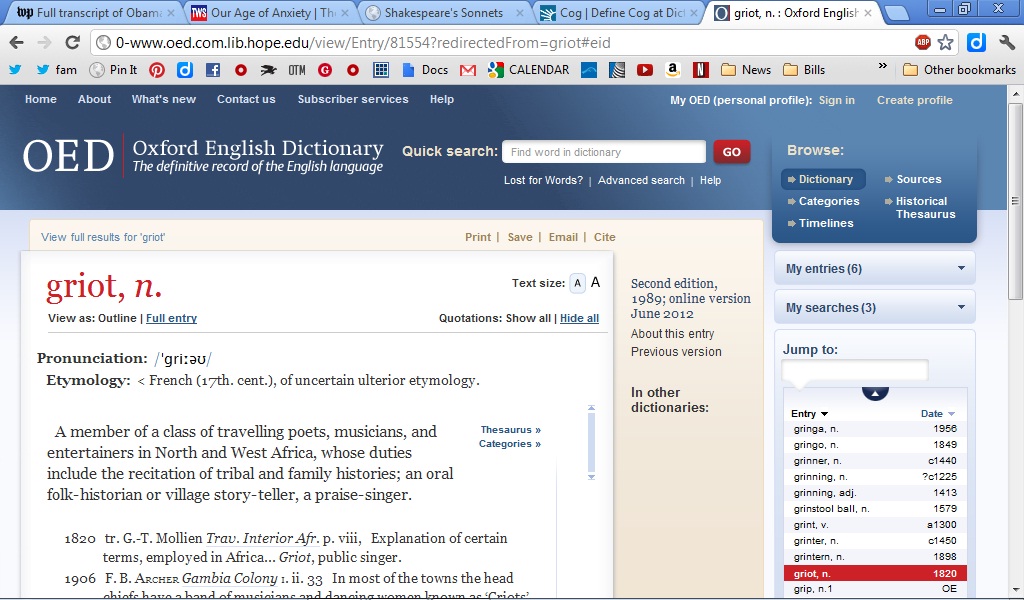Click the Print link
This screenshot has width=1024, height=600.
(x=477, y=237)
